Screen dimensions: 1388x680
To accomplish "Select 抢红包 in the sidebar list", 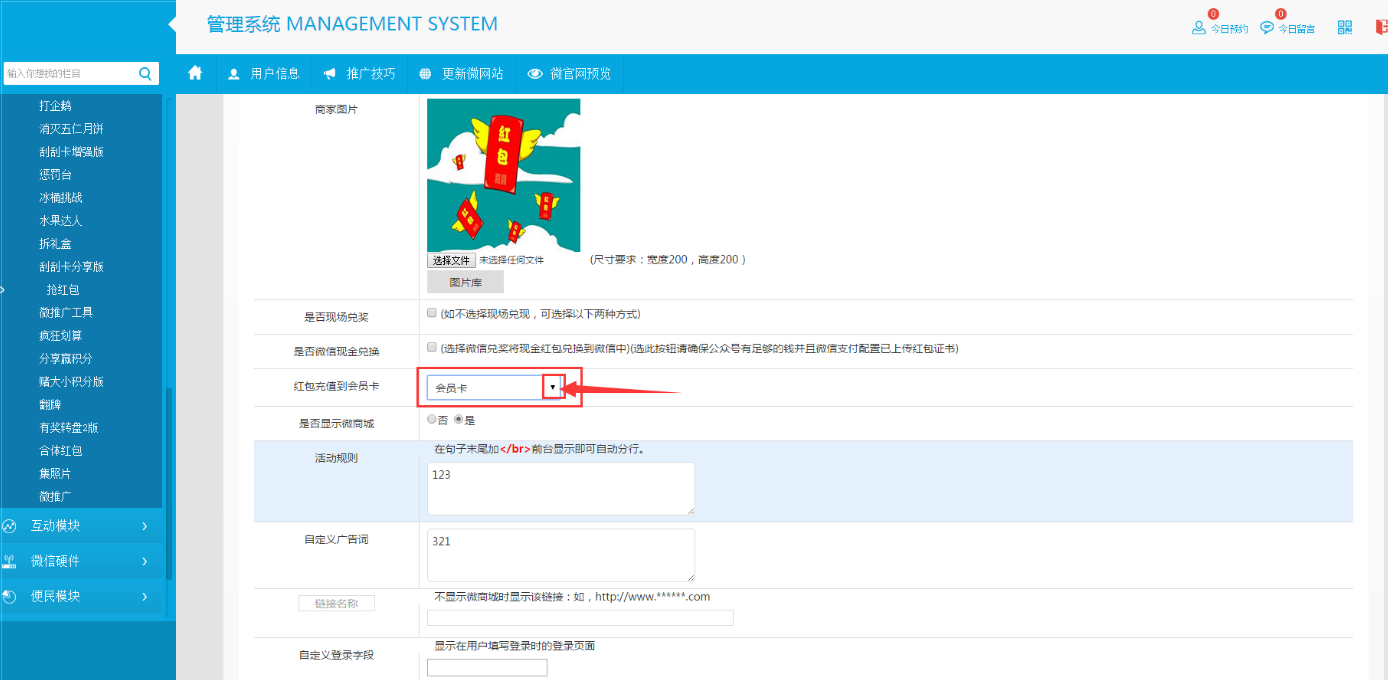I will (62, 290).
